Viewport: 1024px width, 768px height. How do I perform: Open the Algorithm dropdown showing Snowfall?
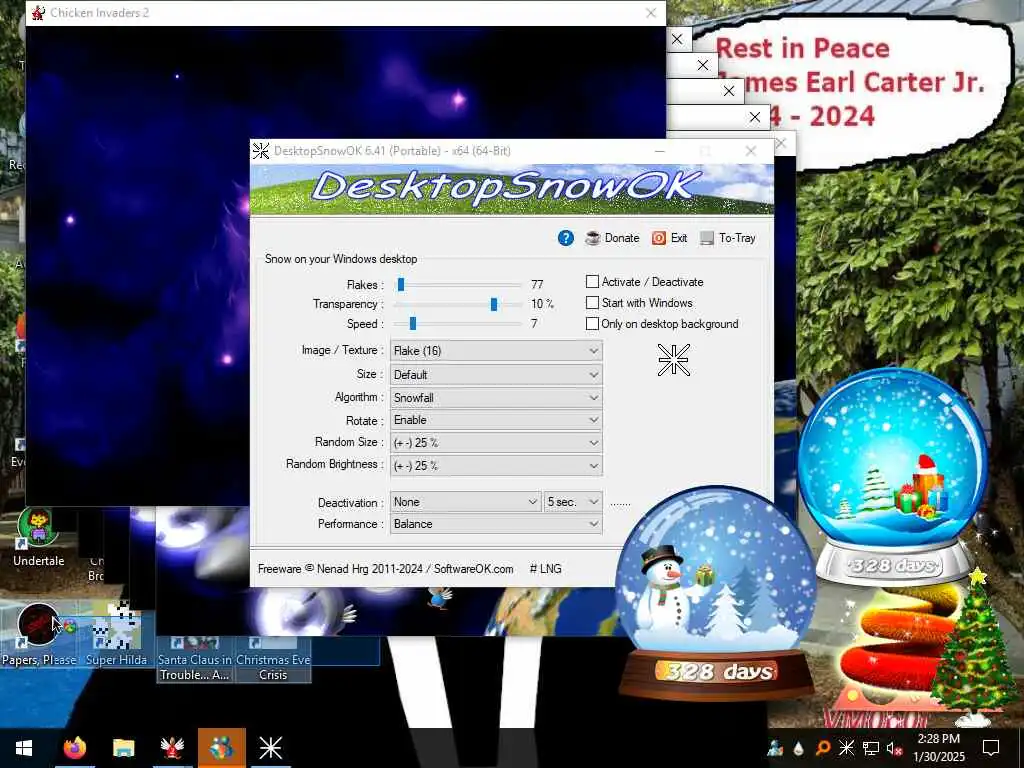pyautogui.click(x=496, y=398)
